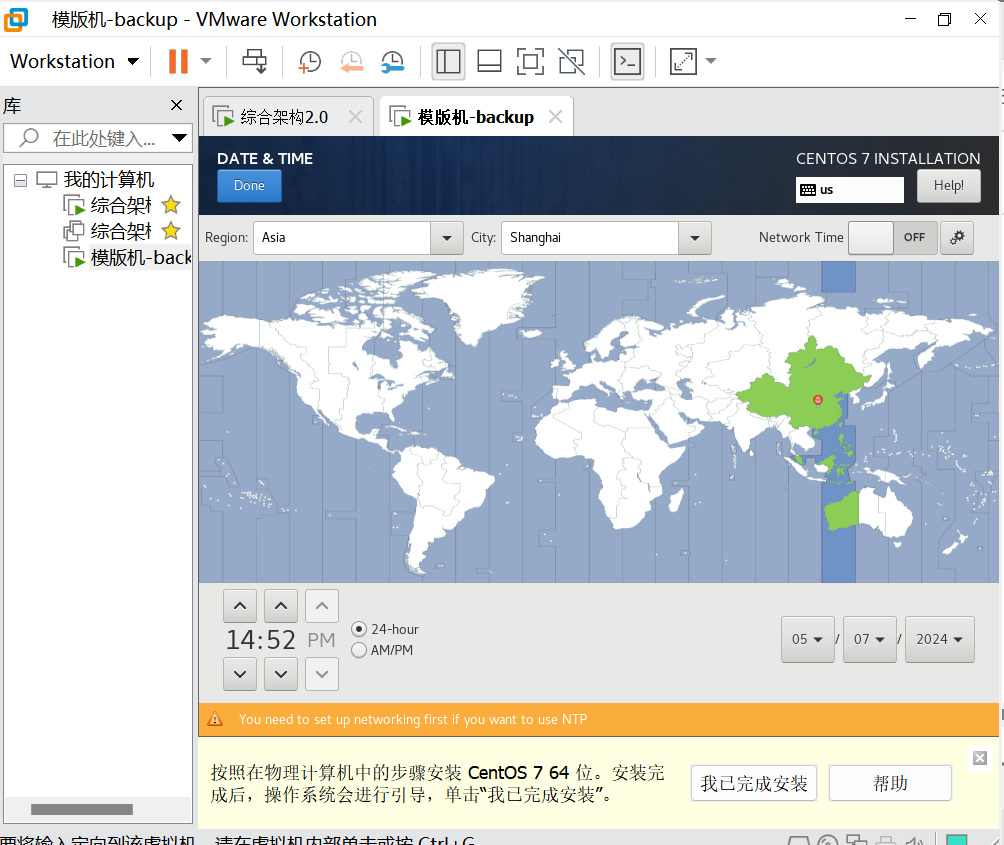Open the console view icon
Screen dimensions: 1004x845
[627, 61]
